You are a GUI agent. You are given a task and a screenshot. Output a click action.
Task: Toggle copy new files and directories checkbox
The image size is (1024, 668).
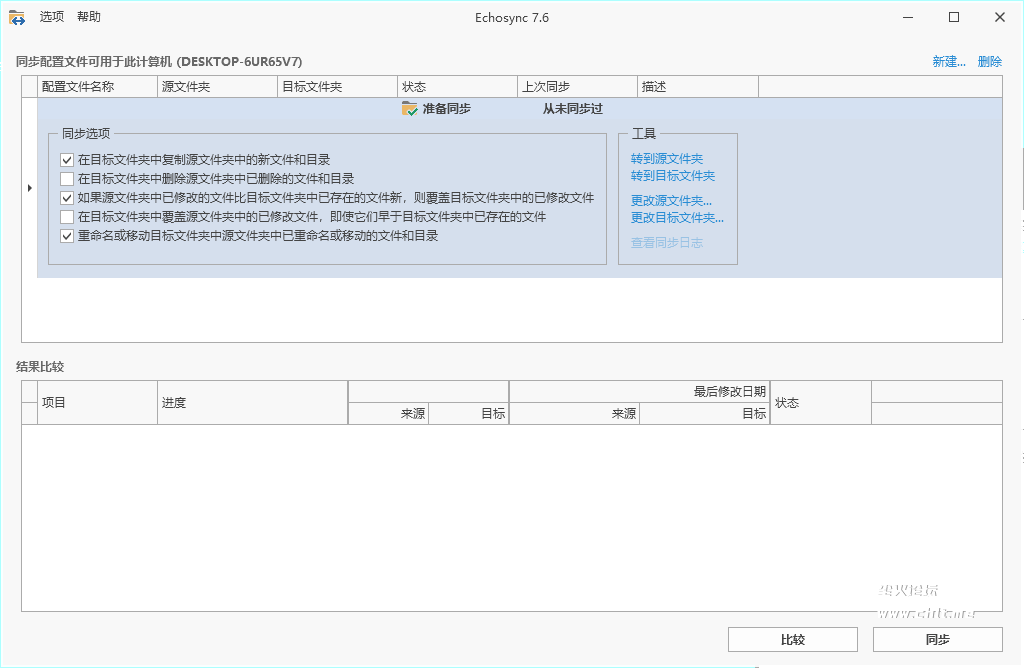pos(67,159)
